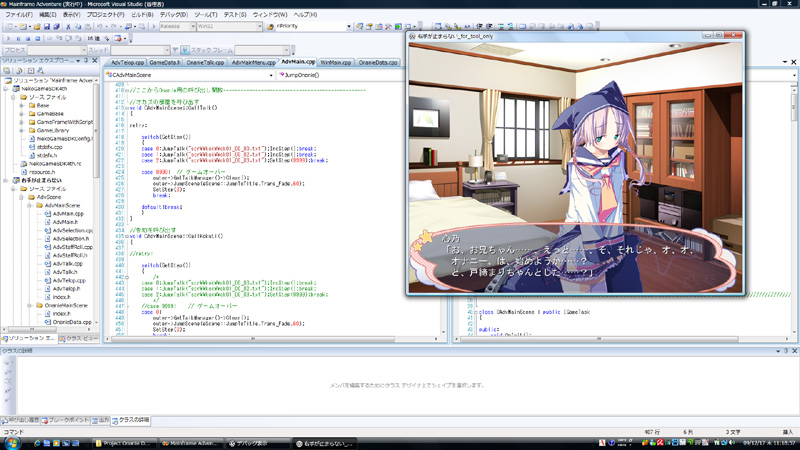Select resource.h in the solution tree
The height and width of the screenshot is (450, 800).
coord(38,172)
